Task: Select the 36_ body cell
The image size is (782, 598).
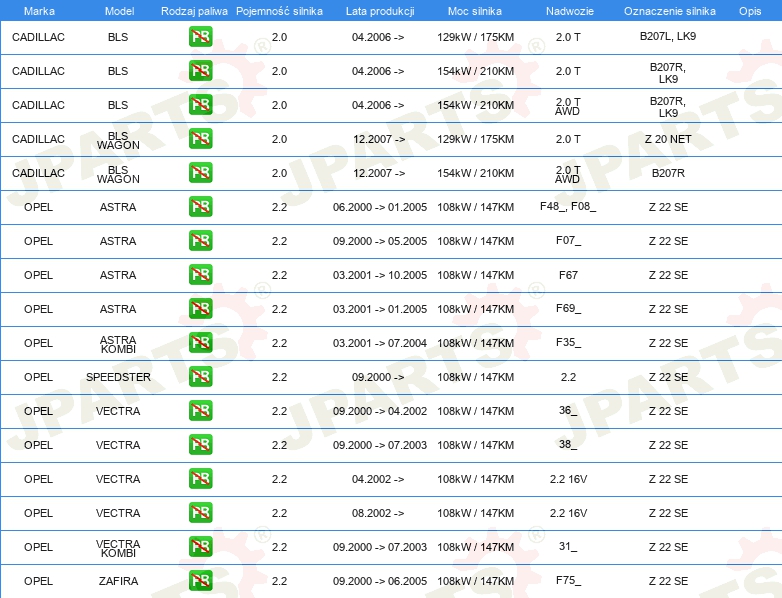Action: click(x=568, y=410)
